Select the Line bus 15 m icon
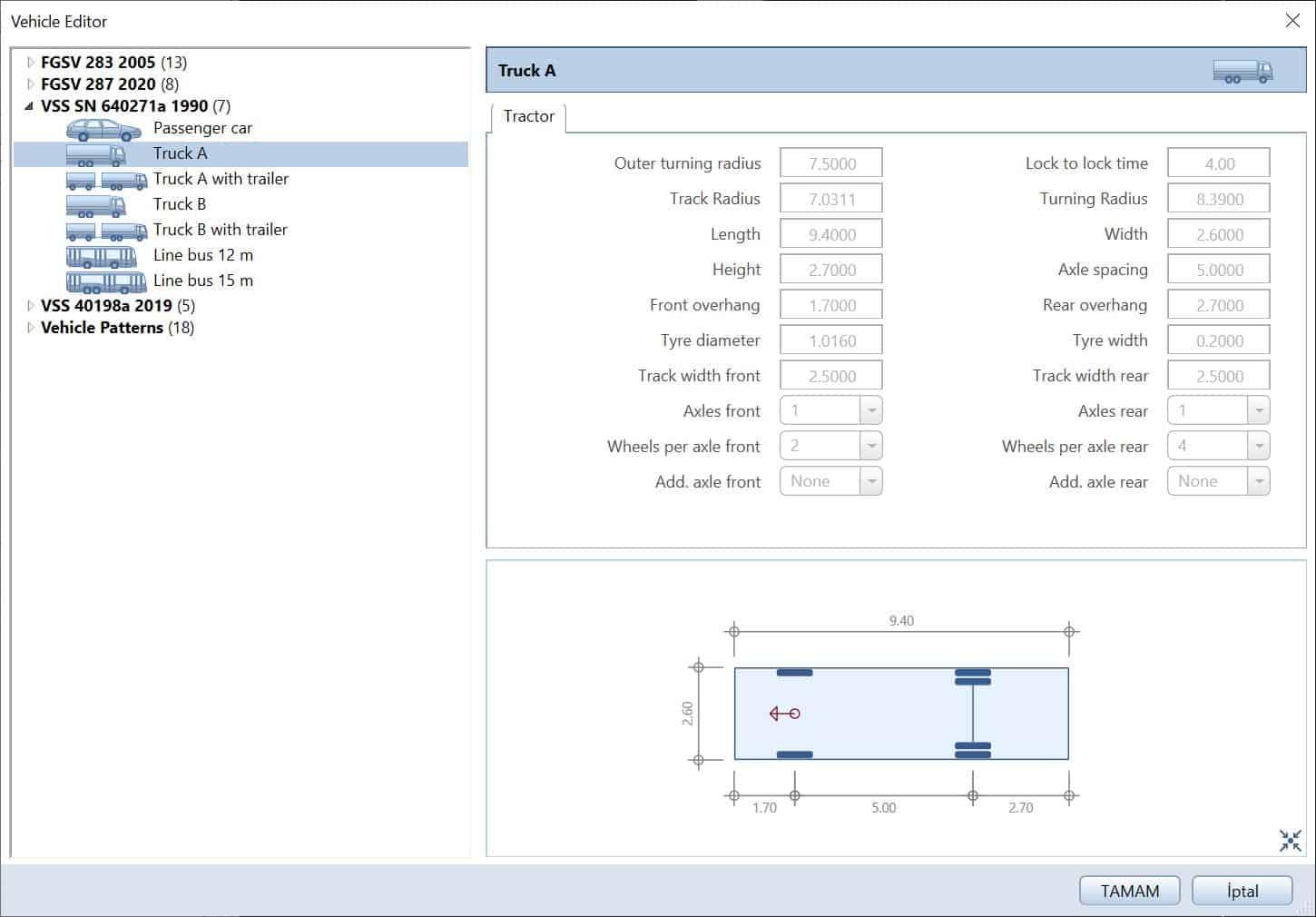 click(x=105, y=281)
